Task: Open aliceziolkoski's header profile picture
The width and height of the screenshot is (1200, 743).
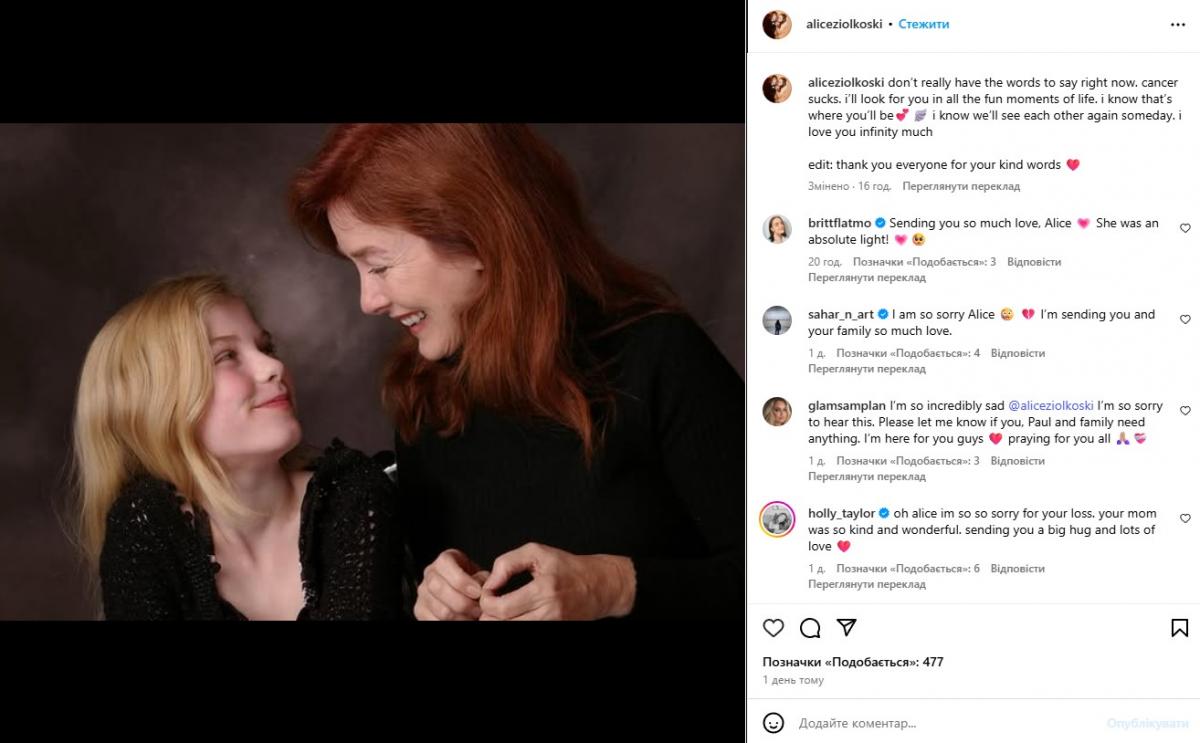Action: click(777, 24)
